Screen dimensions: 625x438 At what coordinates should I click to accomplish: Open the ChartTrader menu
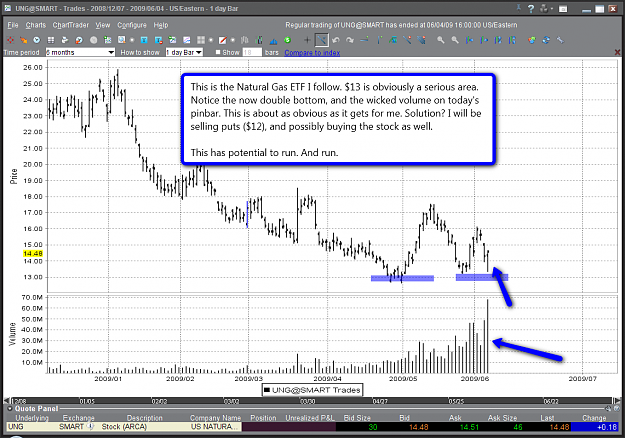(x=71, y=25)
